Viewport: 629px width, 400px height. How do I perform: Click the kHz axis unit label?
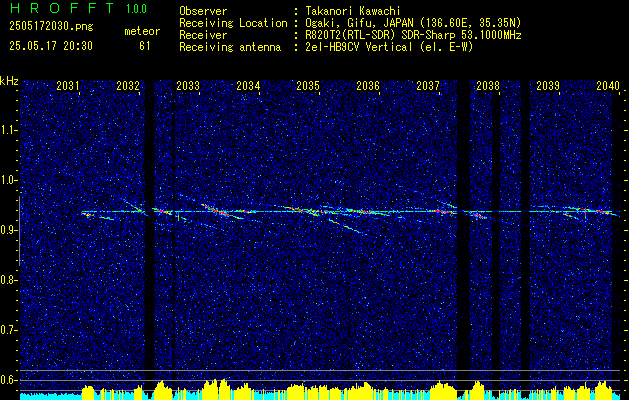click(x=9, y=81)
